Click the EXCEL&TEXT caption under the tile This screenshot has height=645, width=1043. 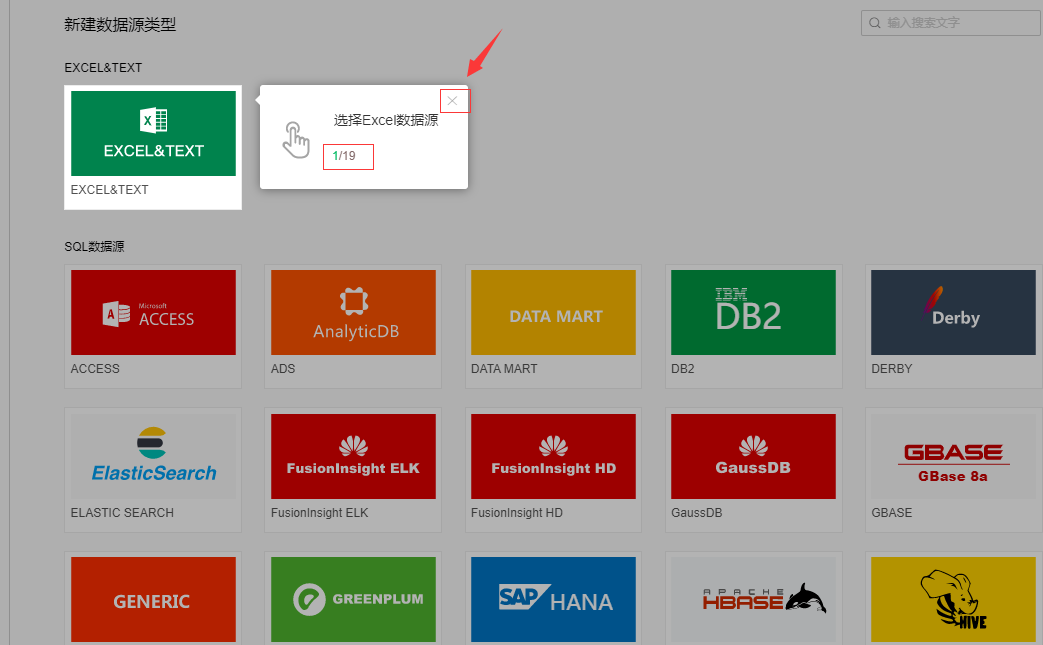click(110, 190)
